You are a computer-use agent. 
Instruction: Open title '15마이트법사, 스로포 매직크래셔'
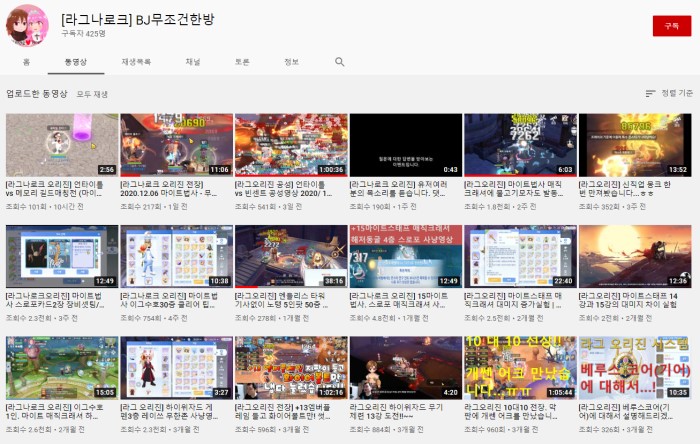[x=399, y=300]
